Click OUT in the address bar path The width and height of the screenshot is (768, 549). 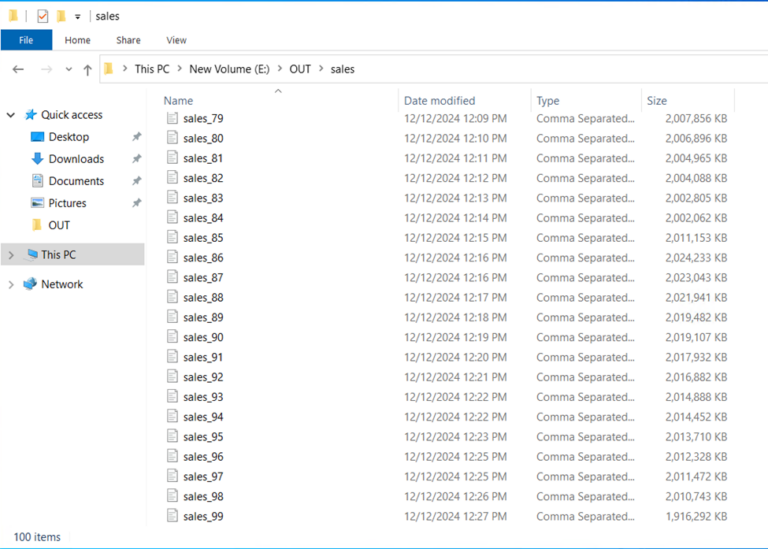point(300,69)
